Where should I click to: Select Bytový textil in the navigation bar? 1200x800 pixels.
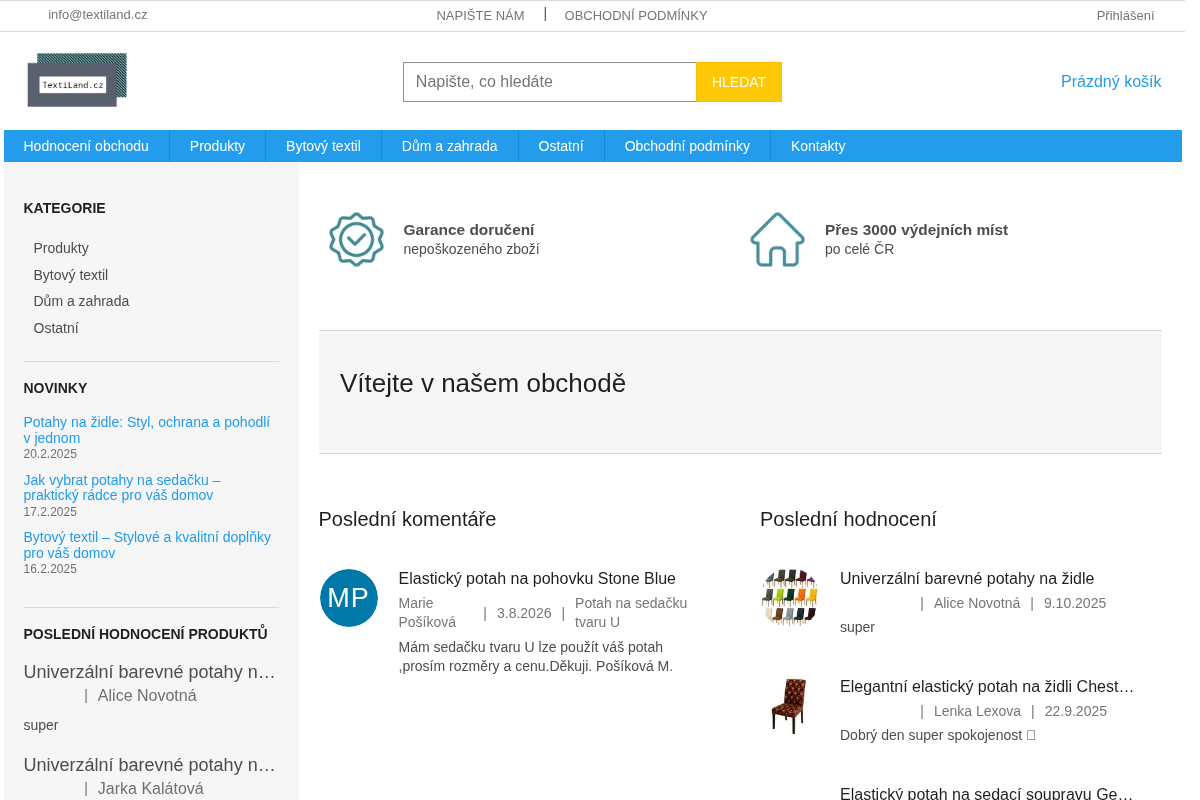(323, 146)
